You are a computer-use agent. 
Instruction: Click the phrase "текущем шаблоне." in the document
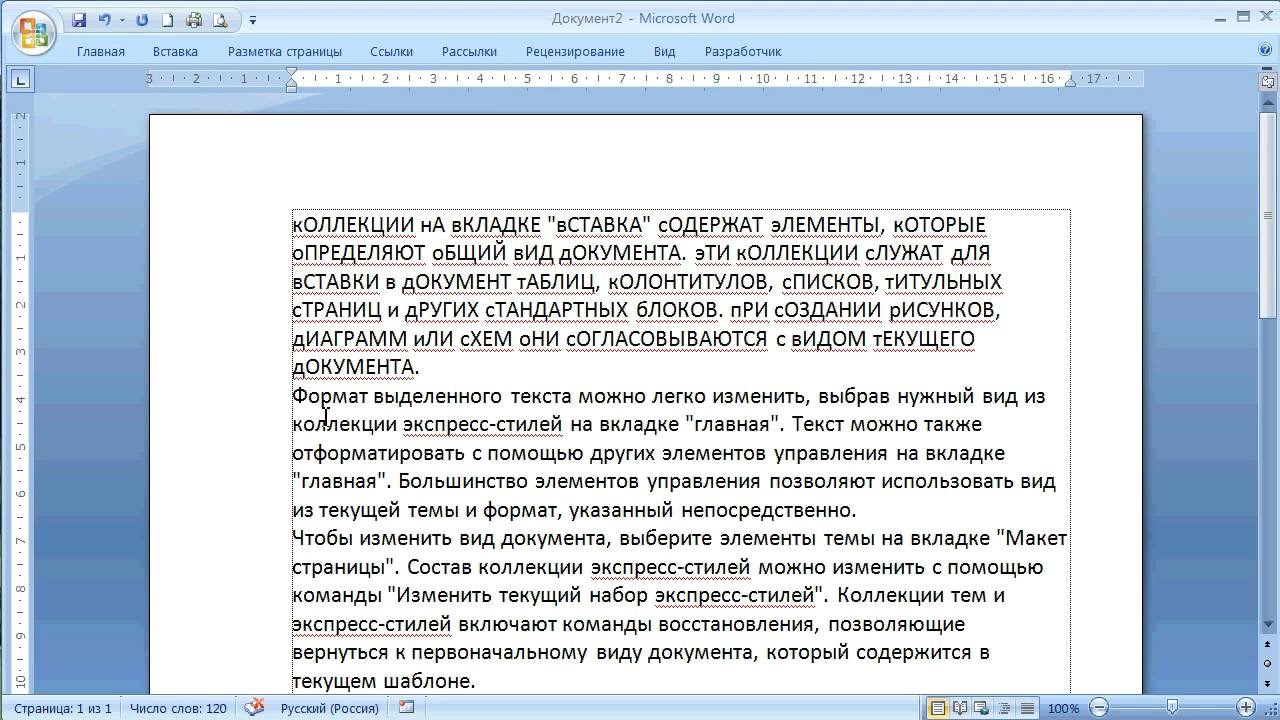pos(383,681)
